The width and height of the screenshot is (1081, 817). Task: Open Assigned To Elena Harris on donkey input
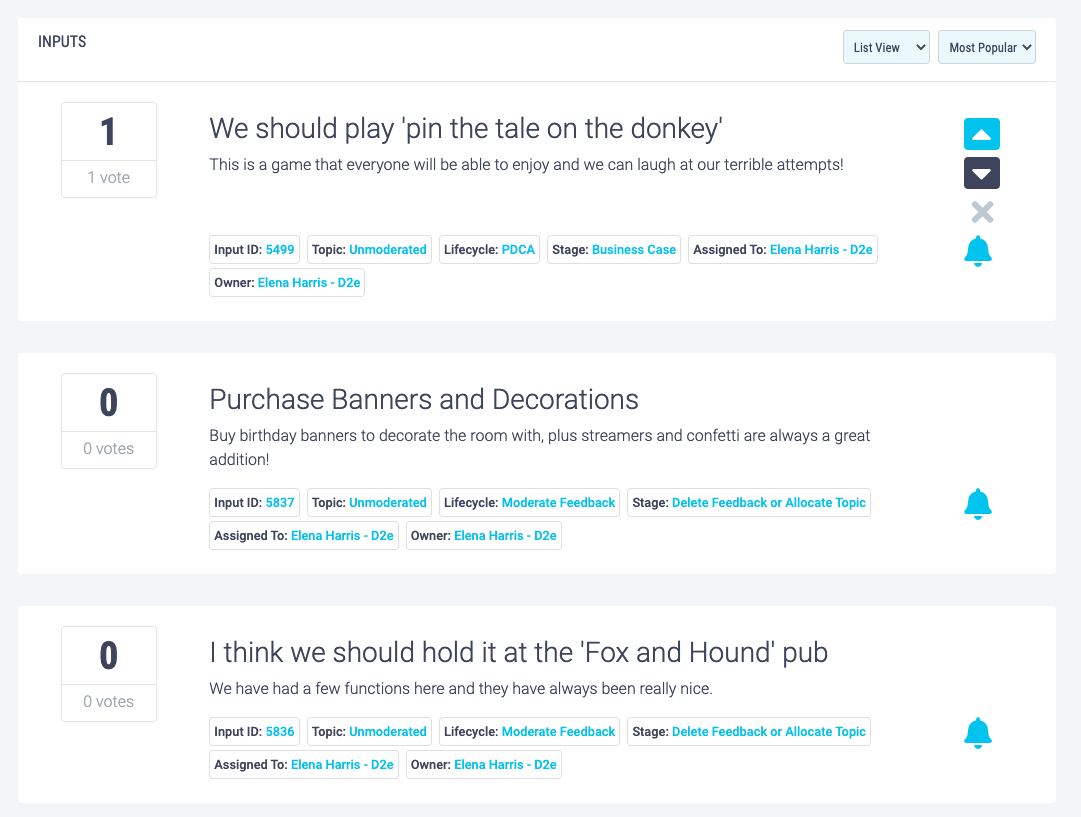821,250
